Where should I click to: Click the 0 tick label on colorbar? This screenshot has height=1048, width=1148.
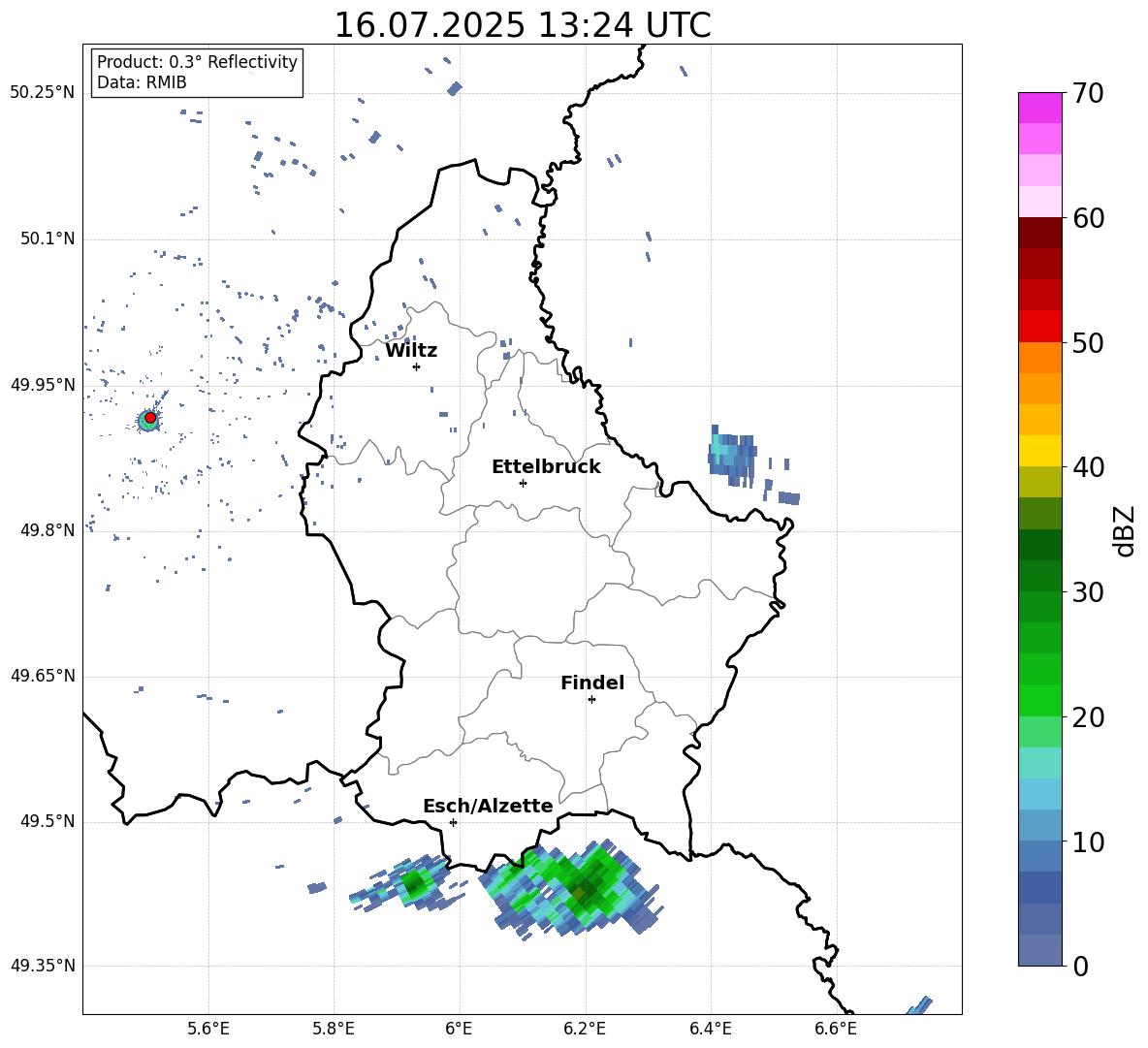click(1080, 966)
